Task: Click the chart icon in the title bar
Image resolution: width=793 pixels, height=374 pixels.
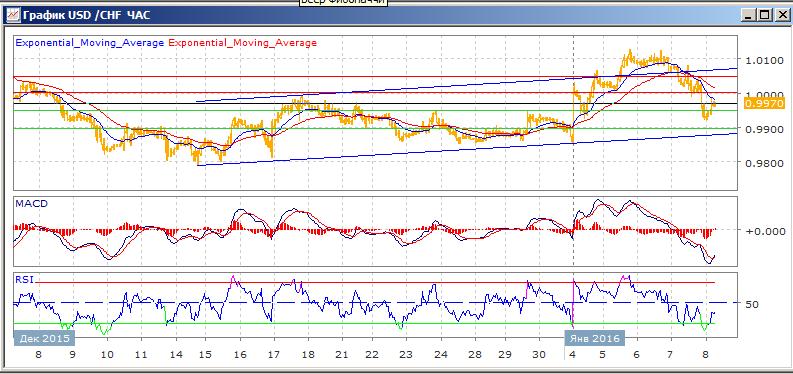Action: coord(13,15)
